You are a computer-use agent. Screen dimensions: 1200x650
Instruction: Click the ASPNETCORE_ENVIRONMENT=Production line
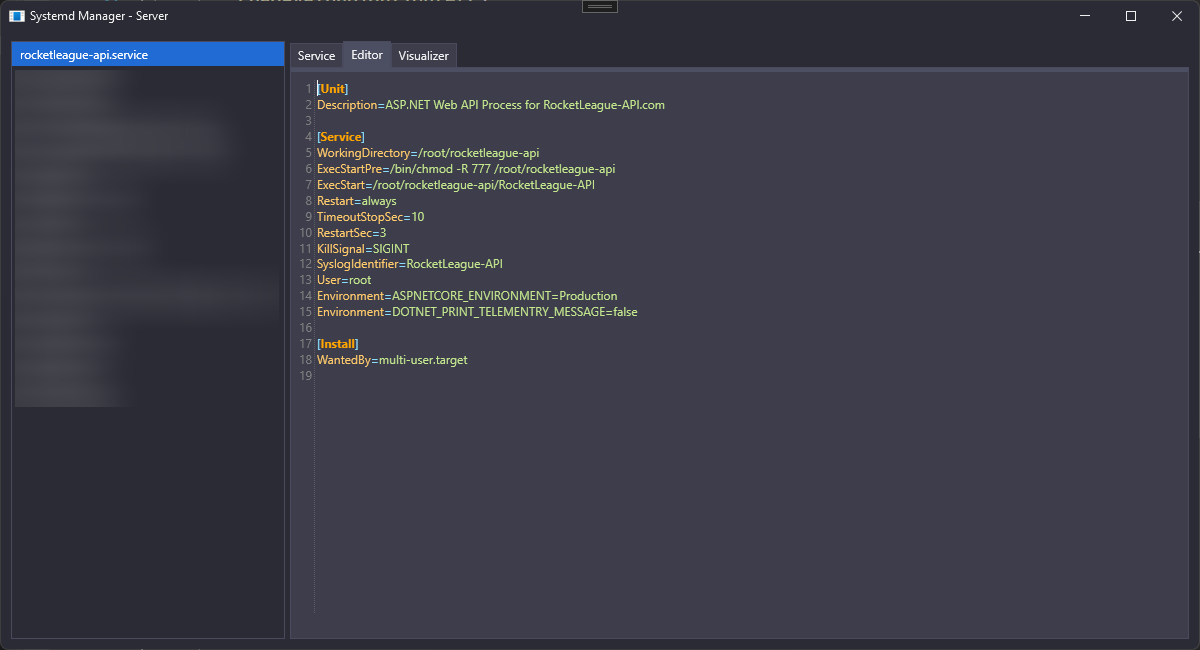467,297
